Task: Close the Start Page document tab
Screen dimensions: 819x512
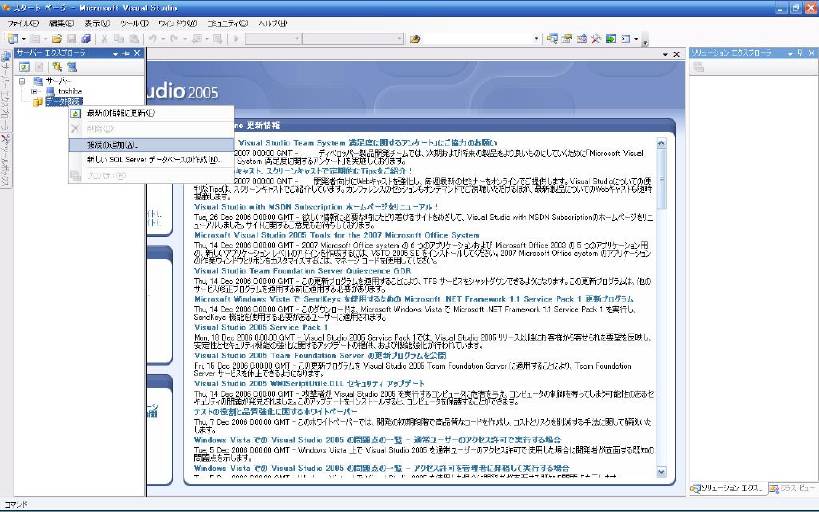Action: (x=676, y=54)
